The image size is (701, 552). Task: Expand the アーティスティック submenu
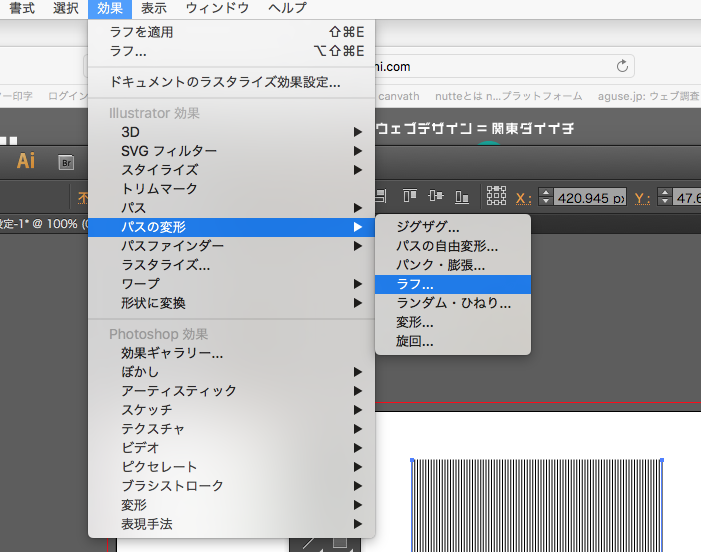pyautogui.click(x=232, y=391)
